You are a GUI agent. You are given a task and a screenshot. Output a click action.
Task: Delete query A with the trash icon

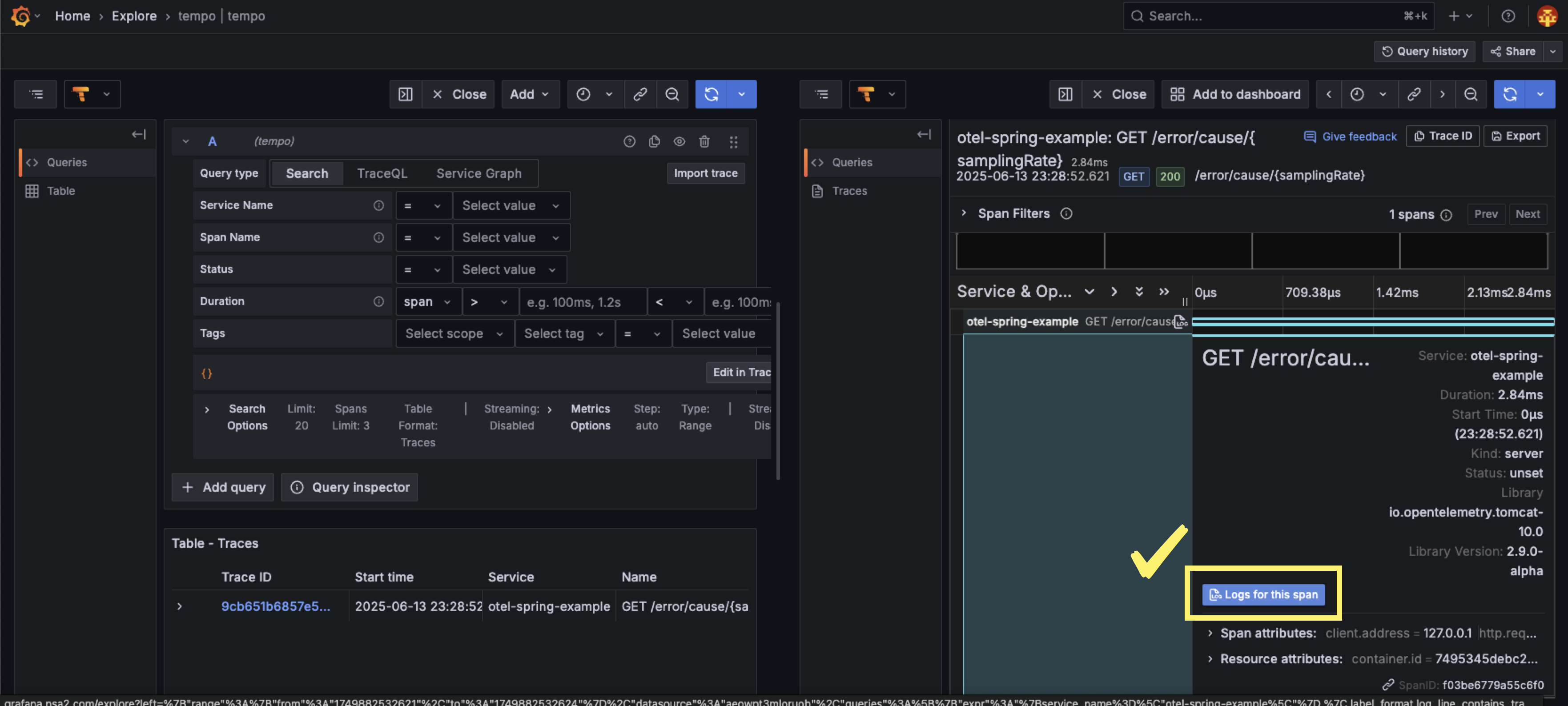(704, 141)
